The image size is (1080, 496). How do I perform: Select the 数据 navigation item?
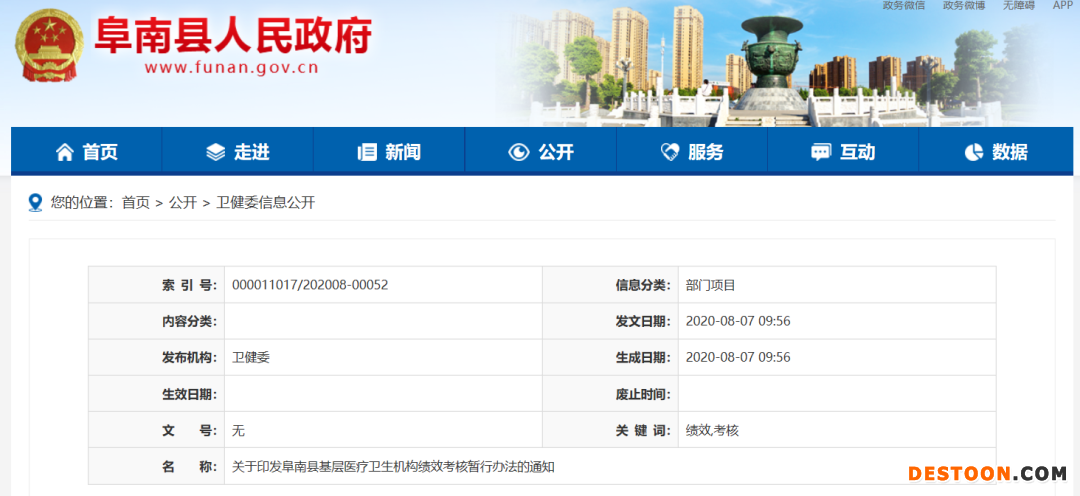click(1009, 152)
